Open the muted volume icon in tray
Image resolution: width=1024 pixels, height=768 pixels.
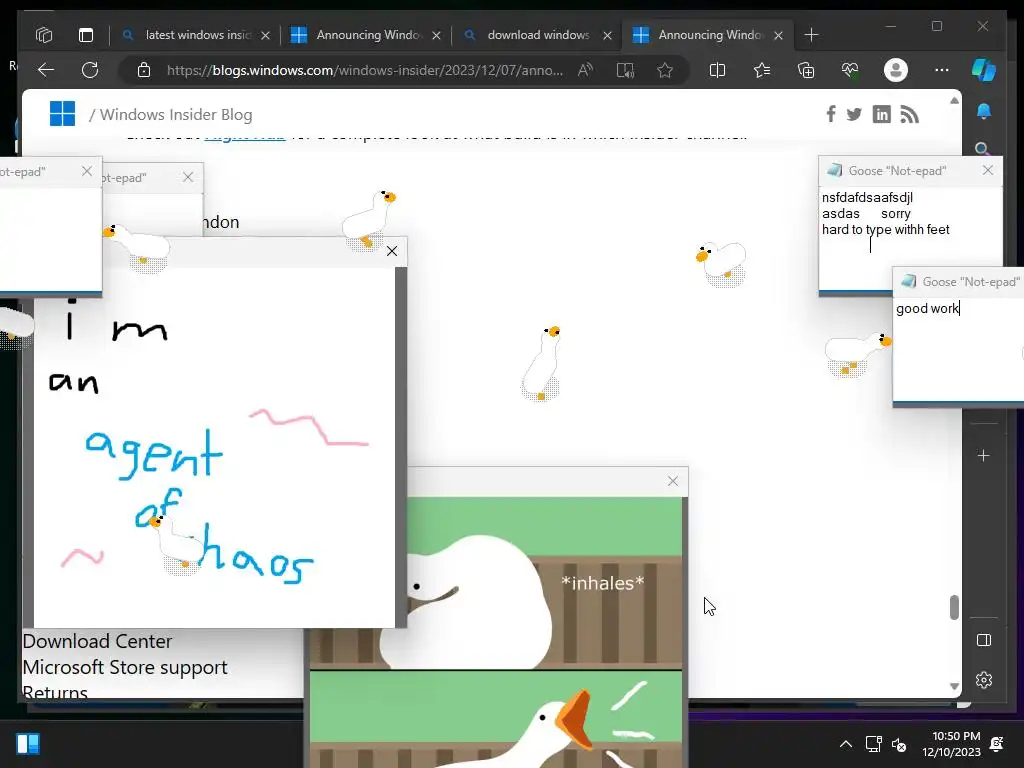899,744
